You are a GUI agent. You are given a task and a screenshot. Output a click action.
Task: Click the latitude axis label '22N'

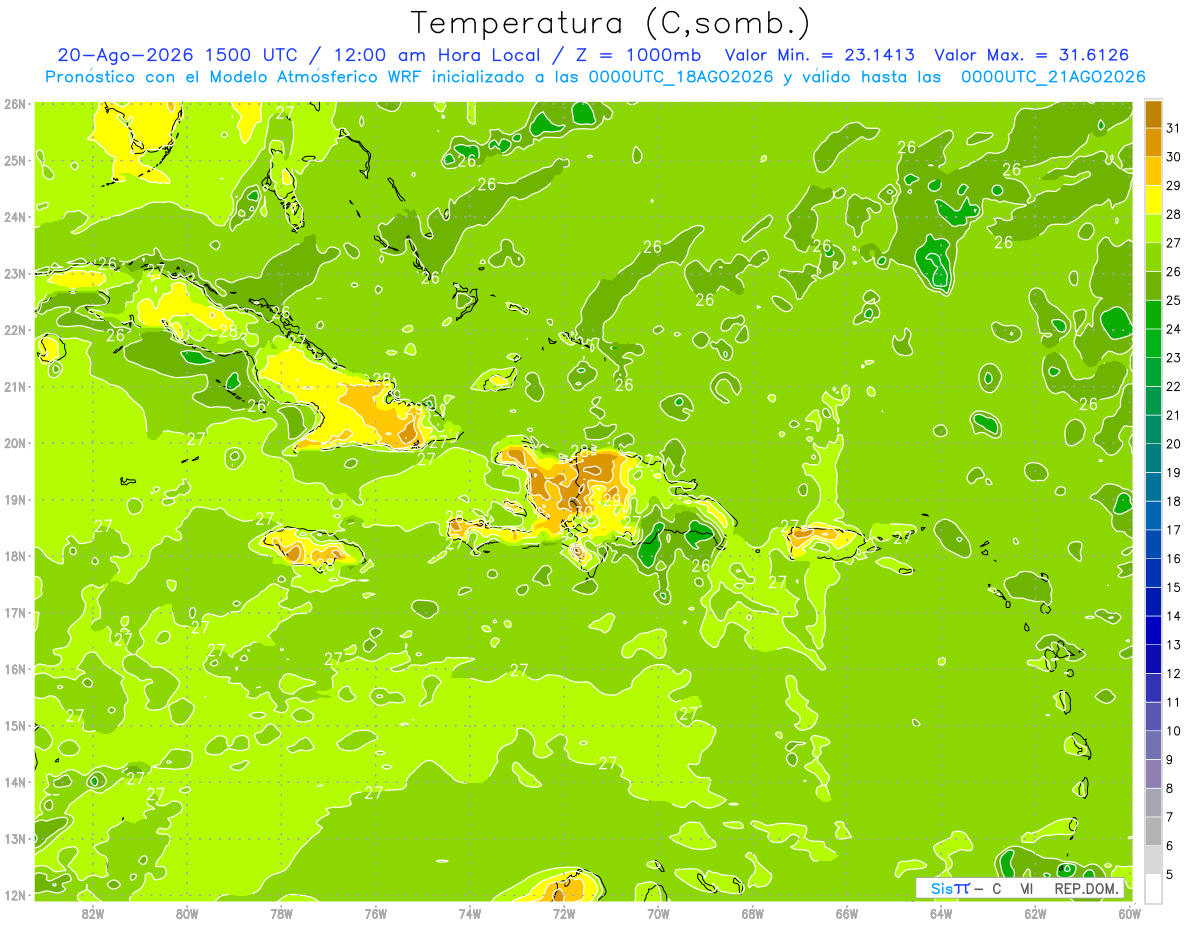16,330
